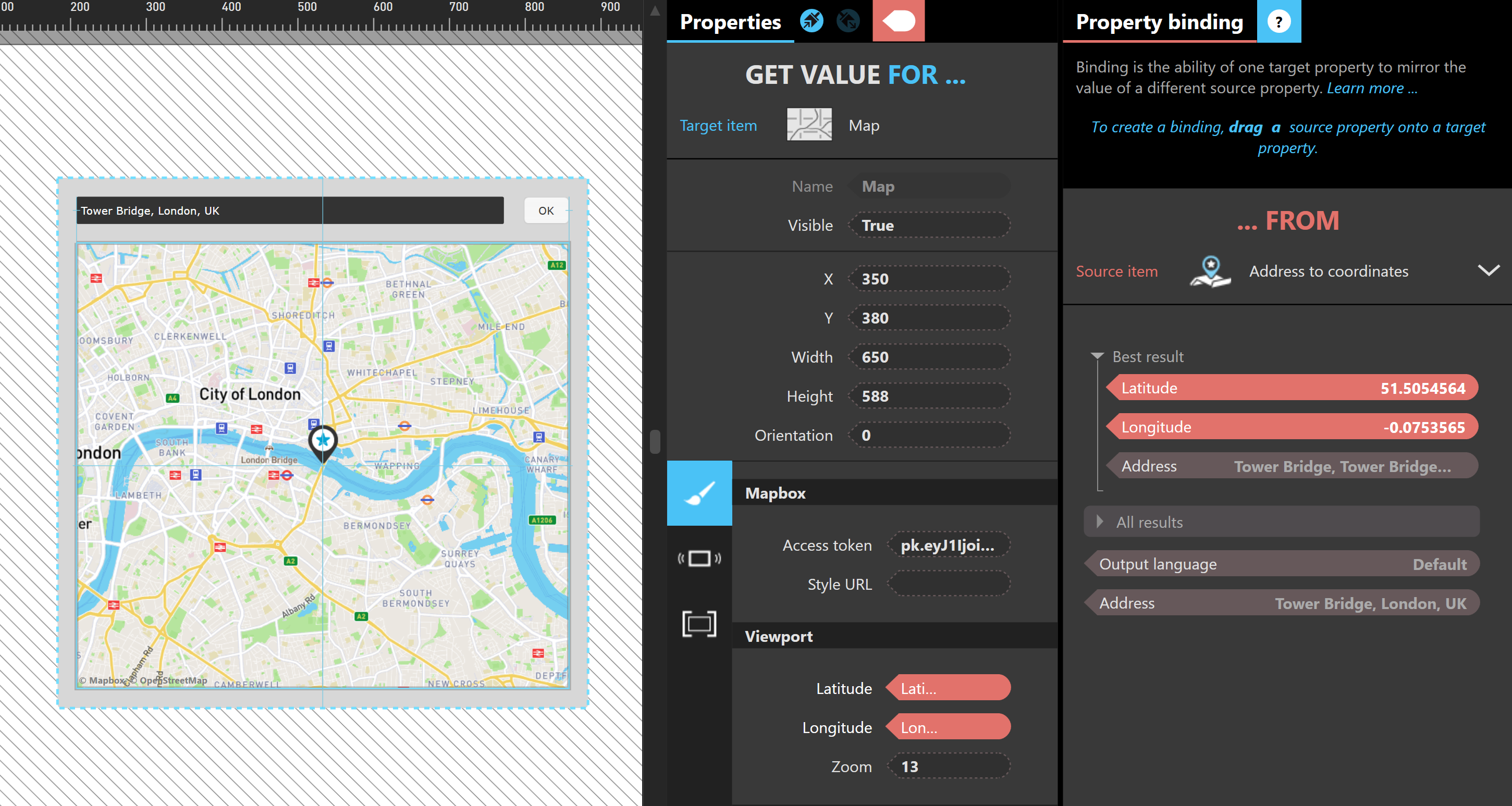This screenshot has height=806, width=1512.
Task: Switch to the Property binding tab
Action: [1159, 22]
